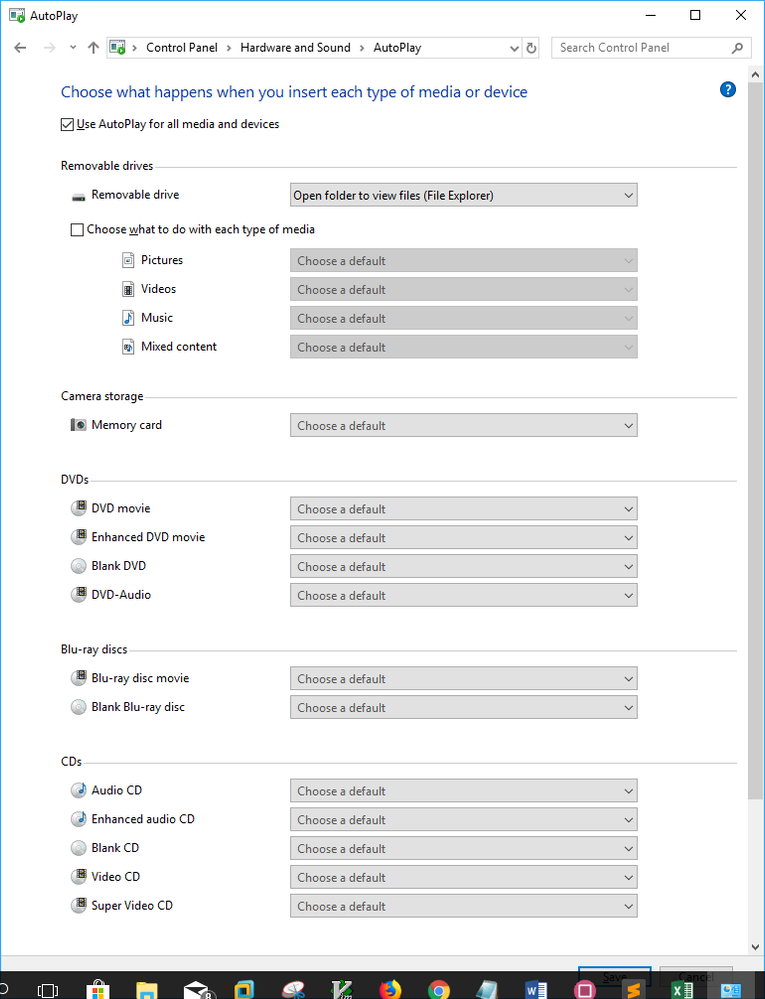Click the Enhanced DVD movie icon
The height and width of the screenshot is (999, 765).
(x=78, y=536)
